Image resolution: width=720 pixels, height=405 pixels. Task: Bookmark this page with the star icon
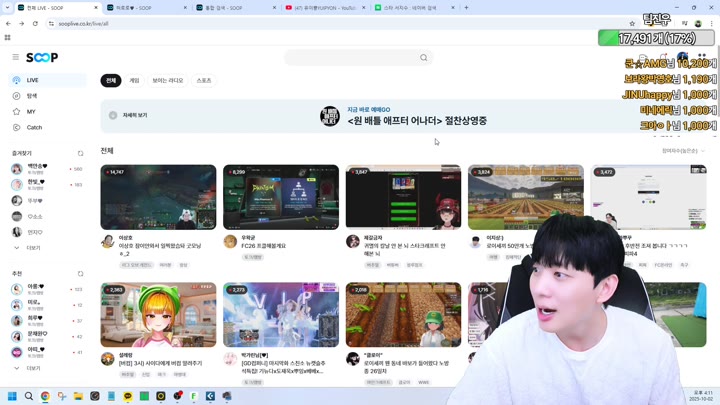tap(632, 23)
